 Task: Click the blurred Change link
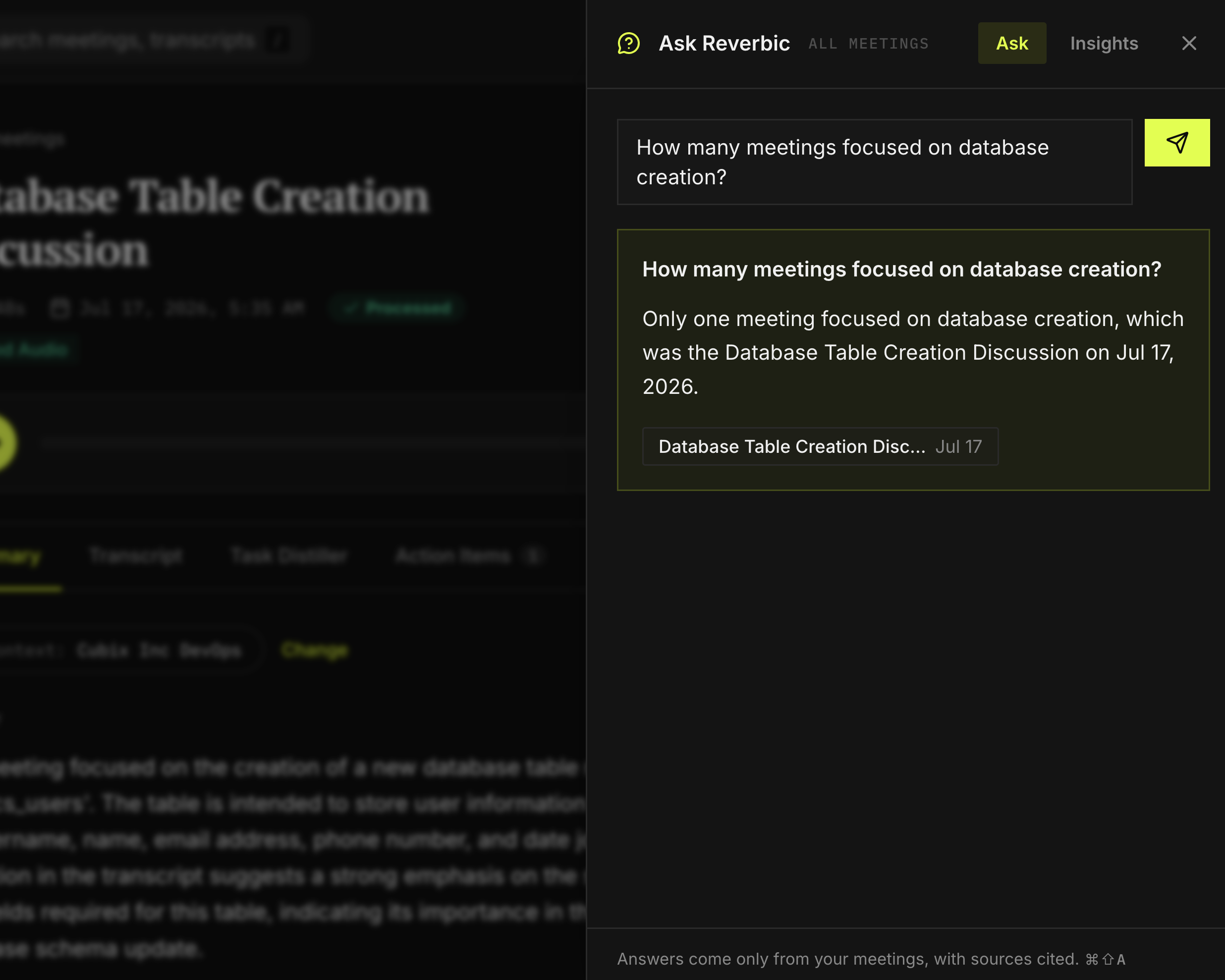[x=314, y=650]
